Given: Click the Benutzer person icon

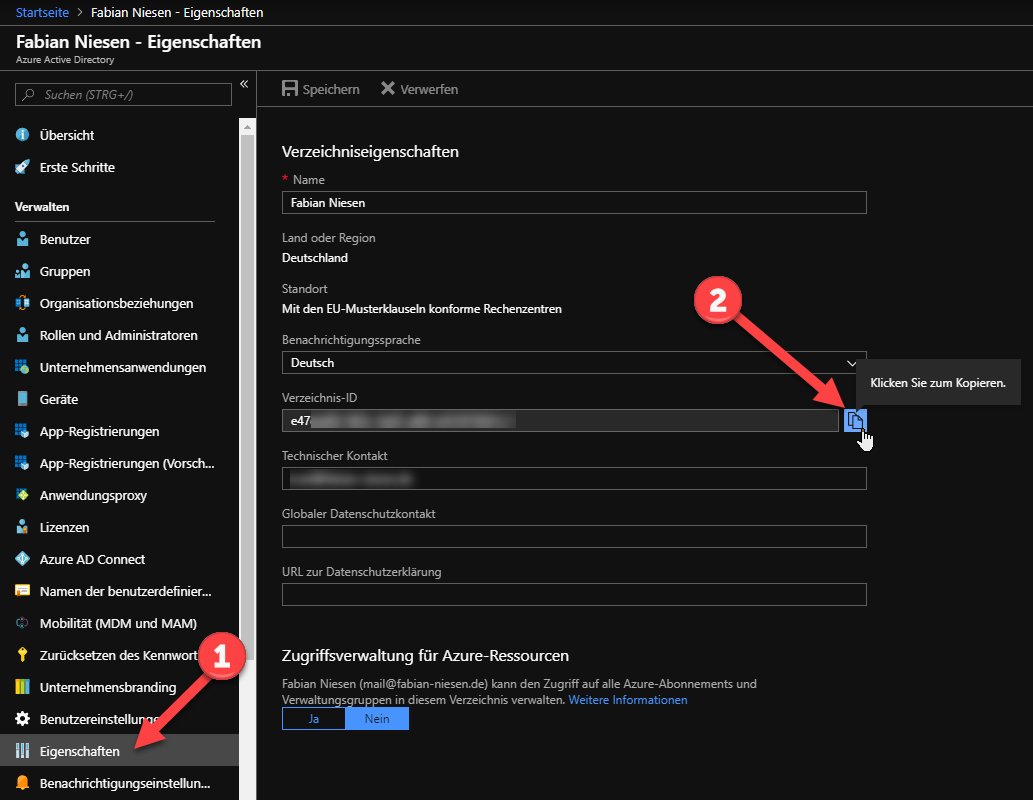Looking at the screenshot, I should pos(22,239).
